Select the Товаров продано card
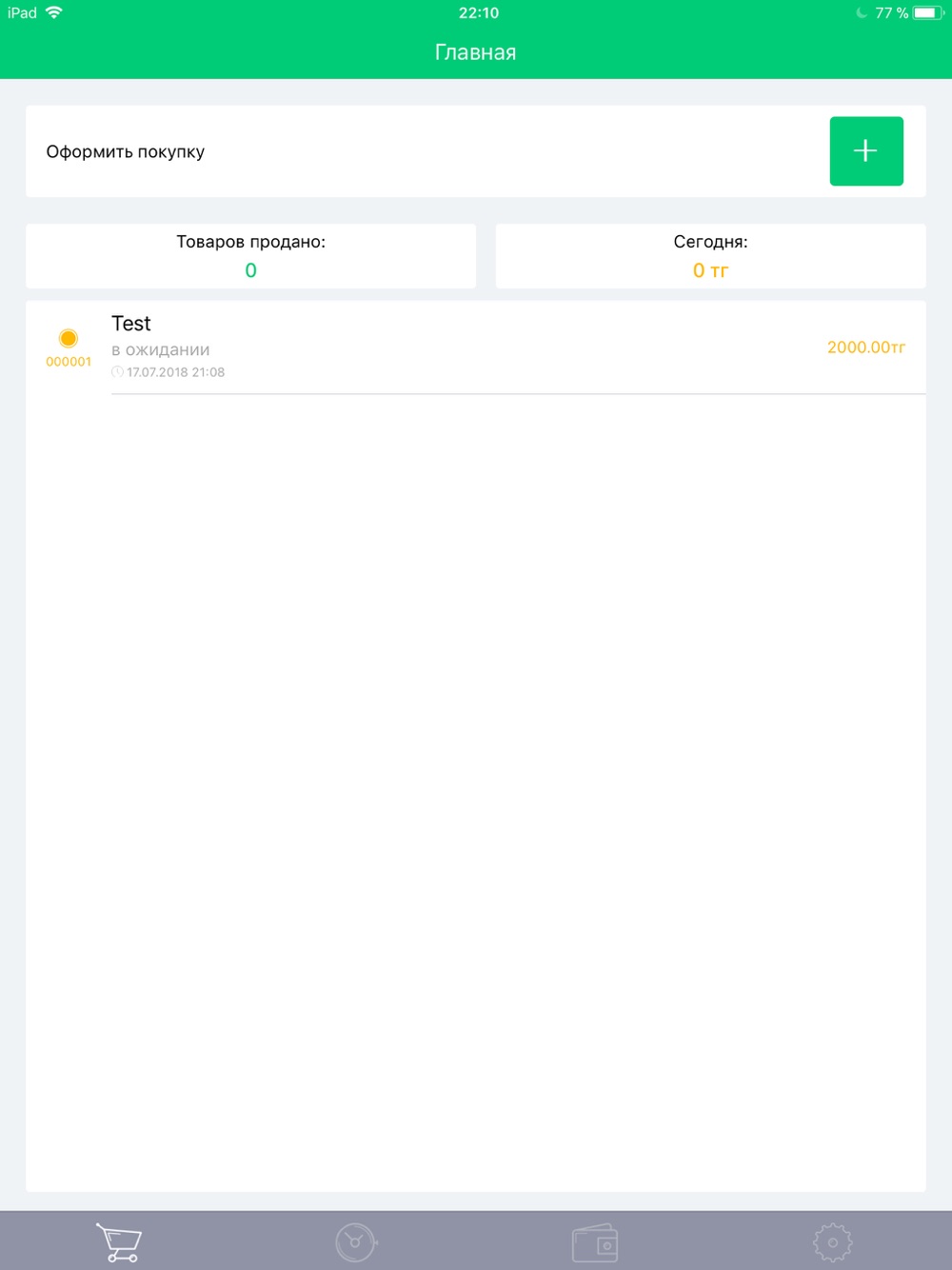The height and width of the screenshot is (1270, 952). coord(251,256)
